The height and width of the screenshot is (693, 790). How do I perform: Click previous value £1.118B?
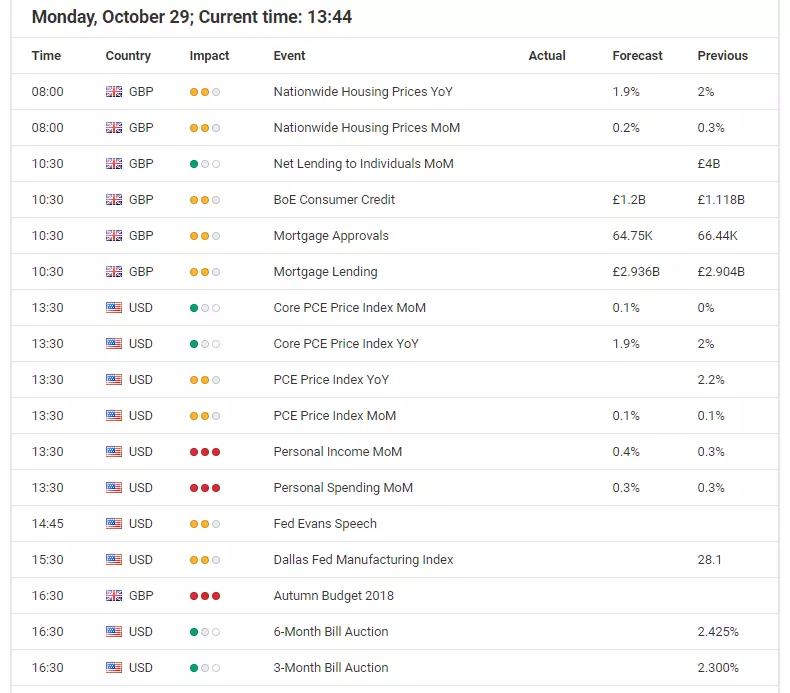721,200
